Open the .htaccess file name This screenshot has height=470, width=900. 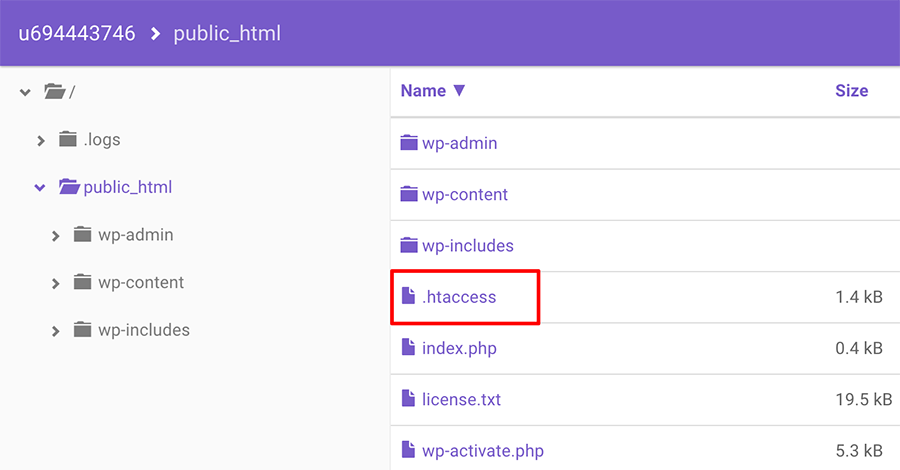[x=459, y=297]
